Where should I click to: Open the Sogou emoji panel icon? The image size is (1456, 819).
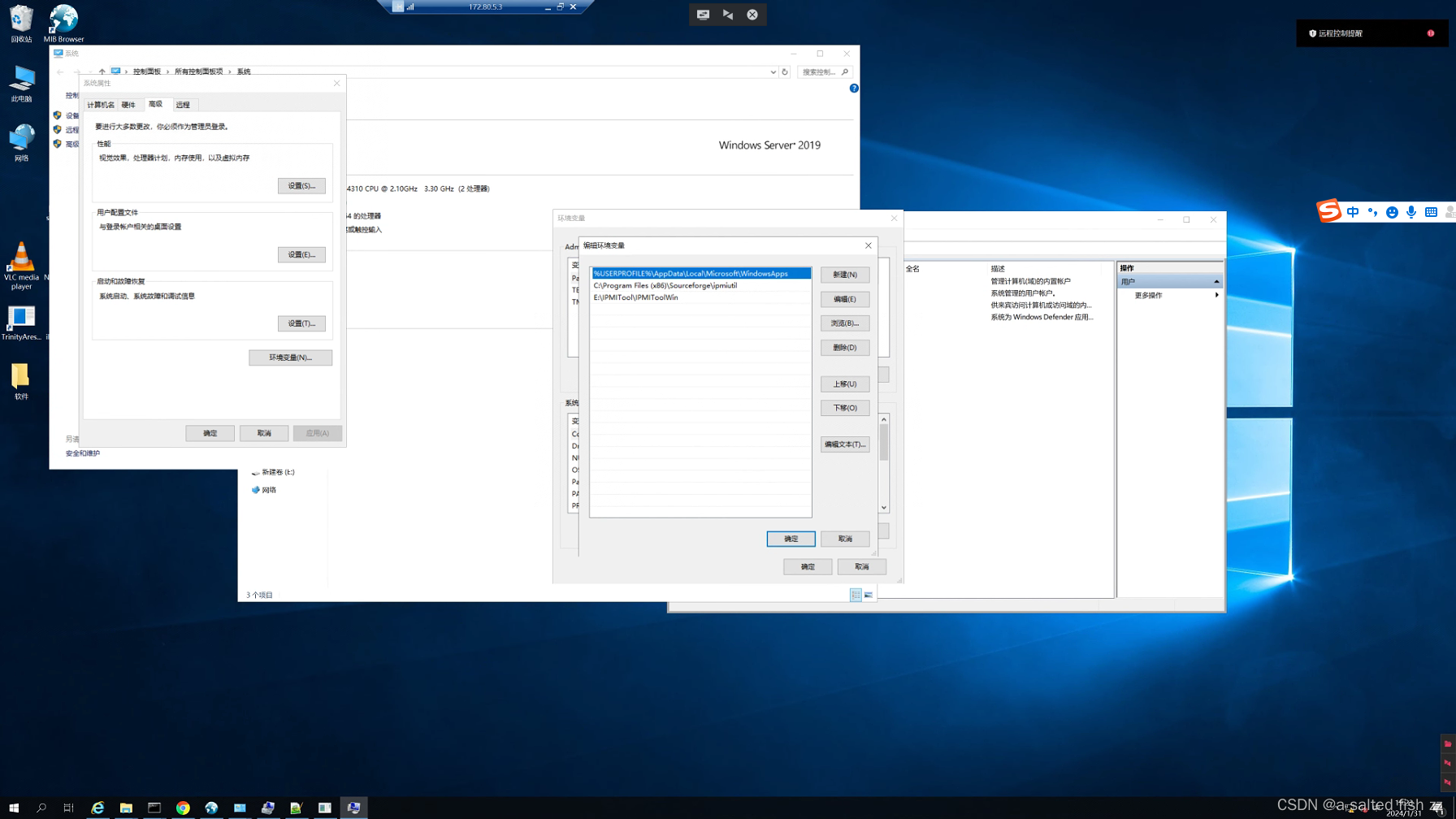[x=1393, y=212]
